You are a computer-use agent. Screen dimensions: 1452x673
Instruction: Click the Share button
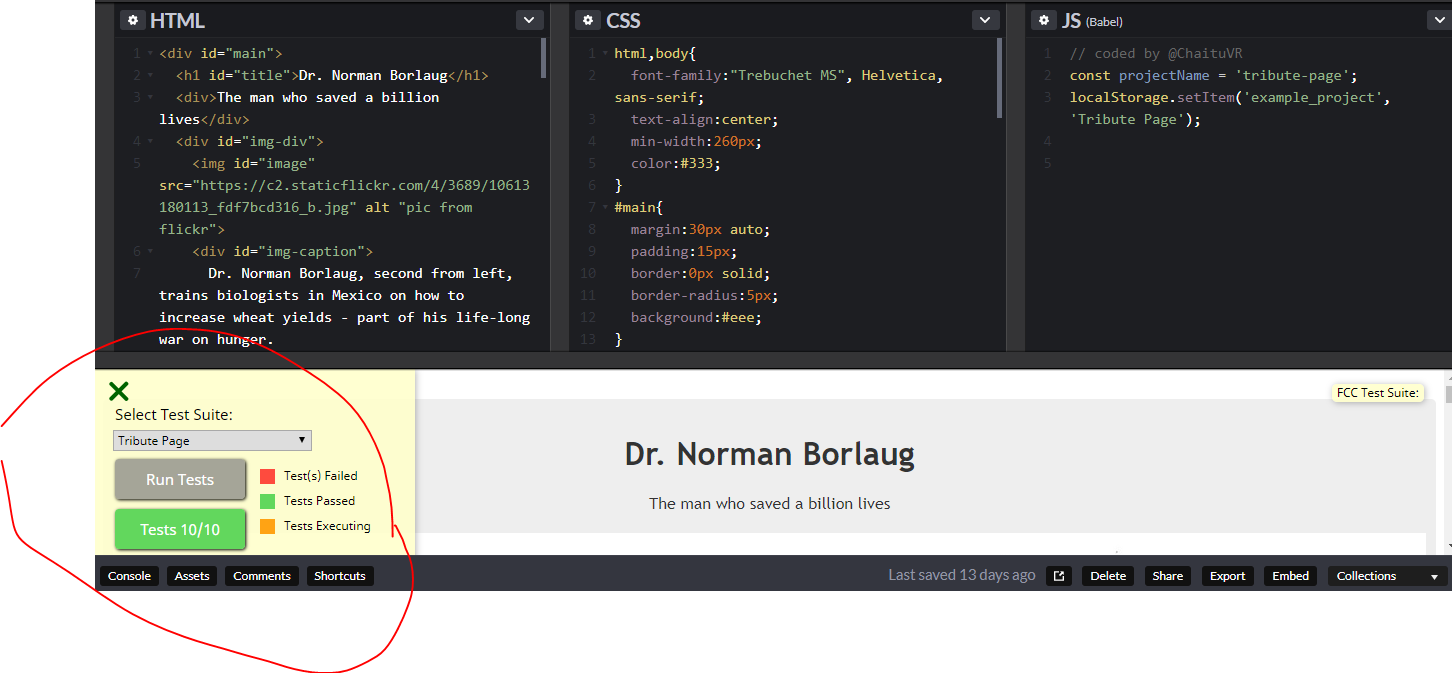point(1167,576)
